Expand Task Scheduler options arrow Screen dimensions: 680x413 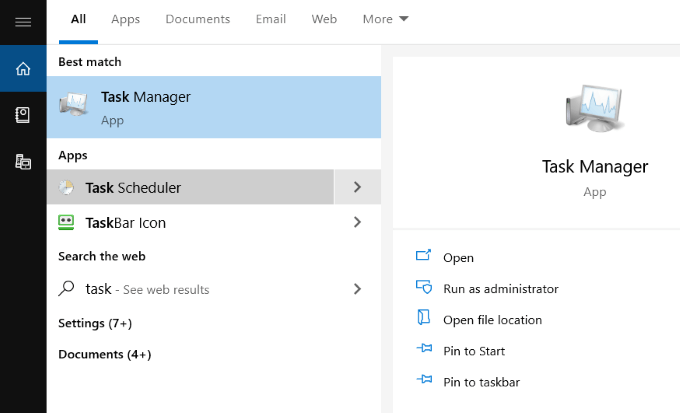[357, 187]
